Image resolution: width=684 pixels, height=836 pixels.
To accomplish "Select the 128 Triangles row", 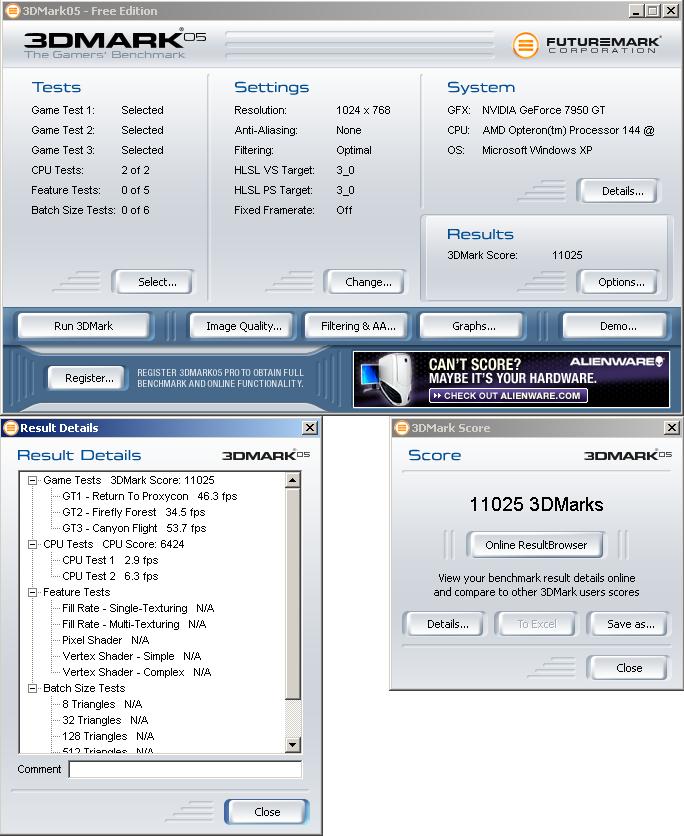I will (108, 736).
